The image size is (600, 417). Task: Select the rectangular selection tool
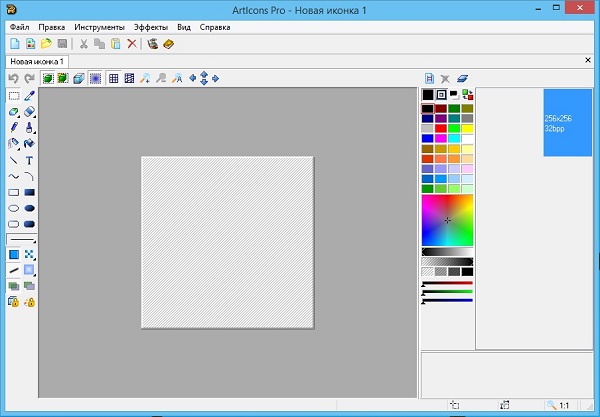pos(14,96)
